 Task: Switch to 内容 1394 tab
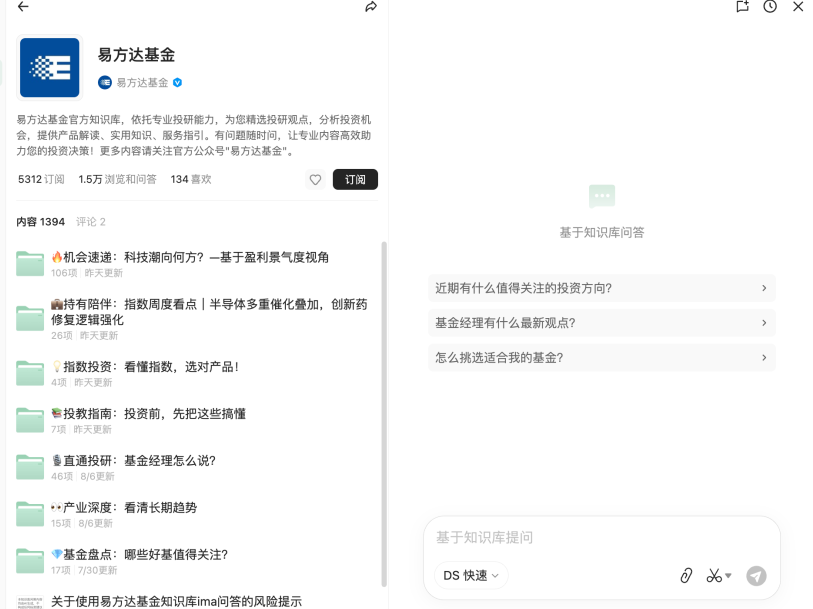[40, 222]
